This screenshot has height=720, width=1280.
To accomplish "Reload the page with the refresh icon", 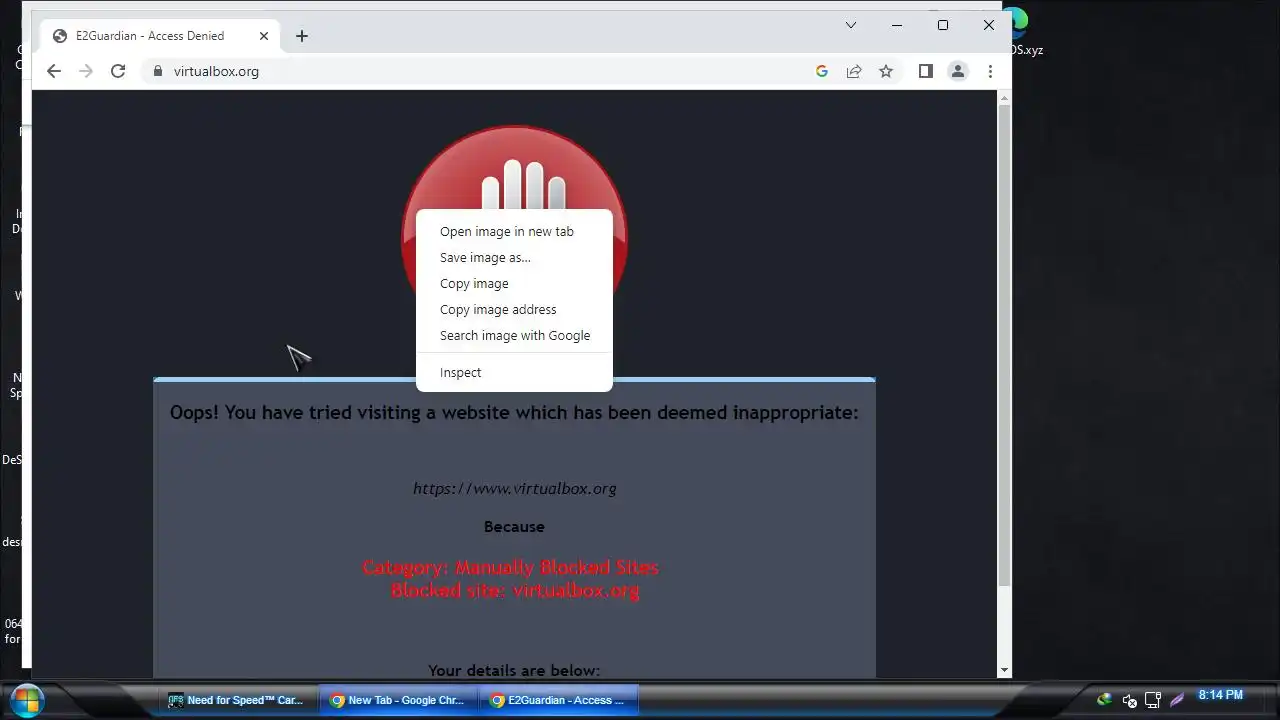I will tap(118, 71).
